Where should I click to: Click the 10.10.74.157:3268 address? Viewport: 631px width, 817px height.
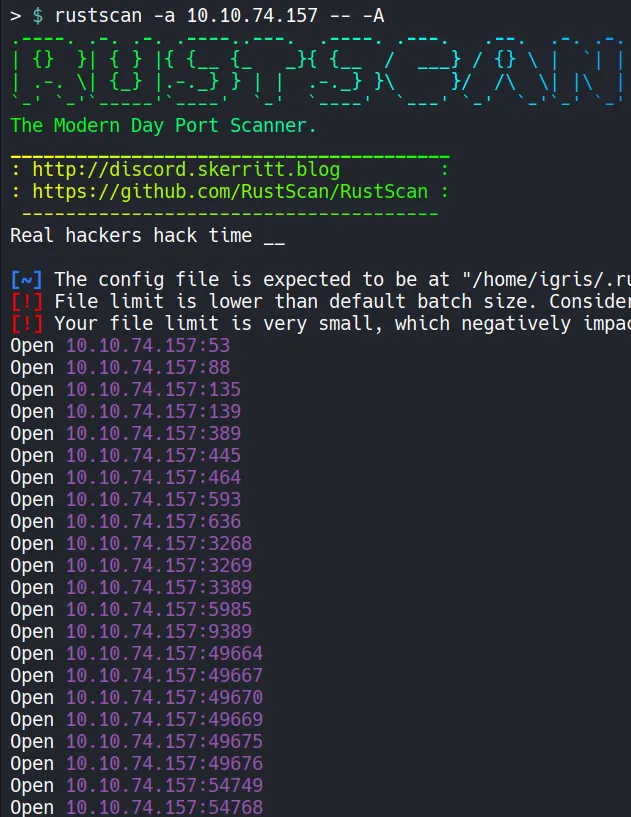pos(159,543)
